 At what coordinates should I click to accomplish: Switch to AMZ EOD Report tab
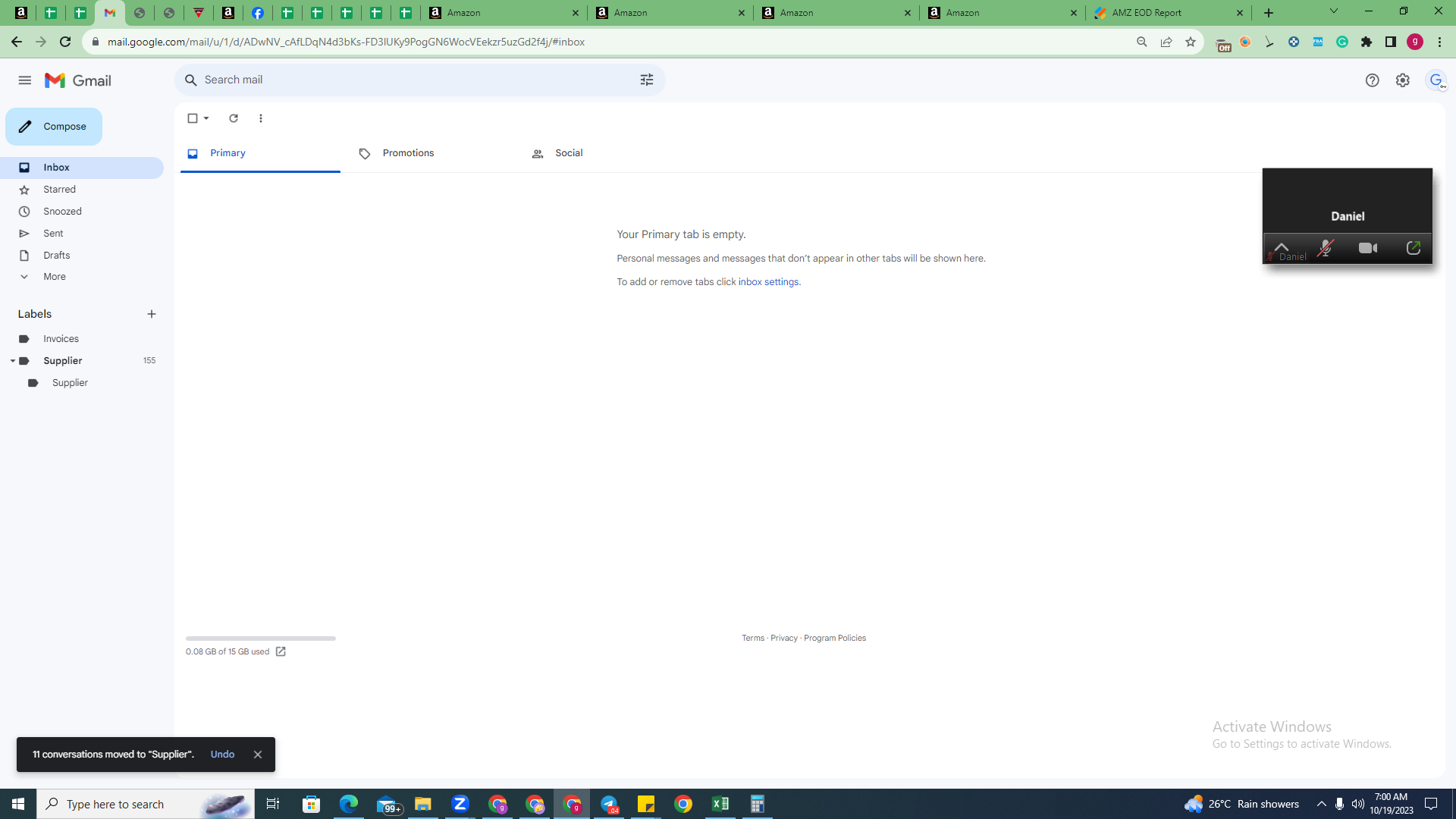1170,13
